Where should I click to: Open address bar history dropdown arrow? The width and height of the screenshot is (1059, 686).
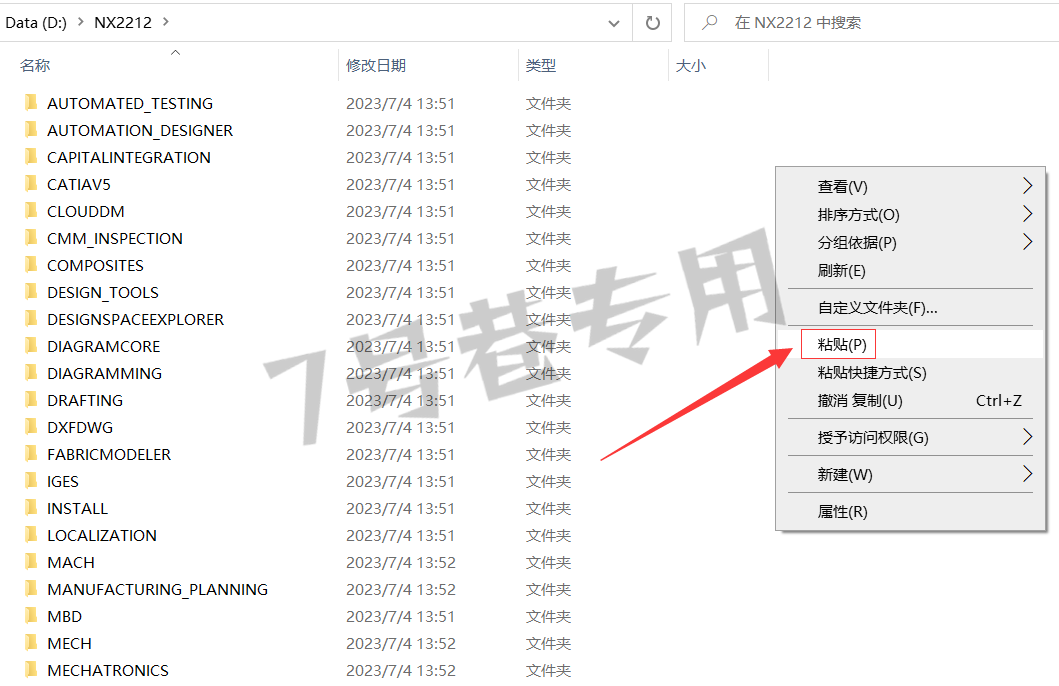point(614,24)
